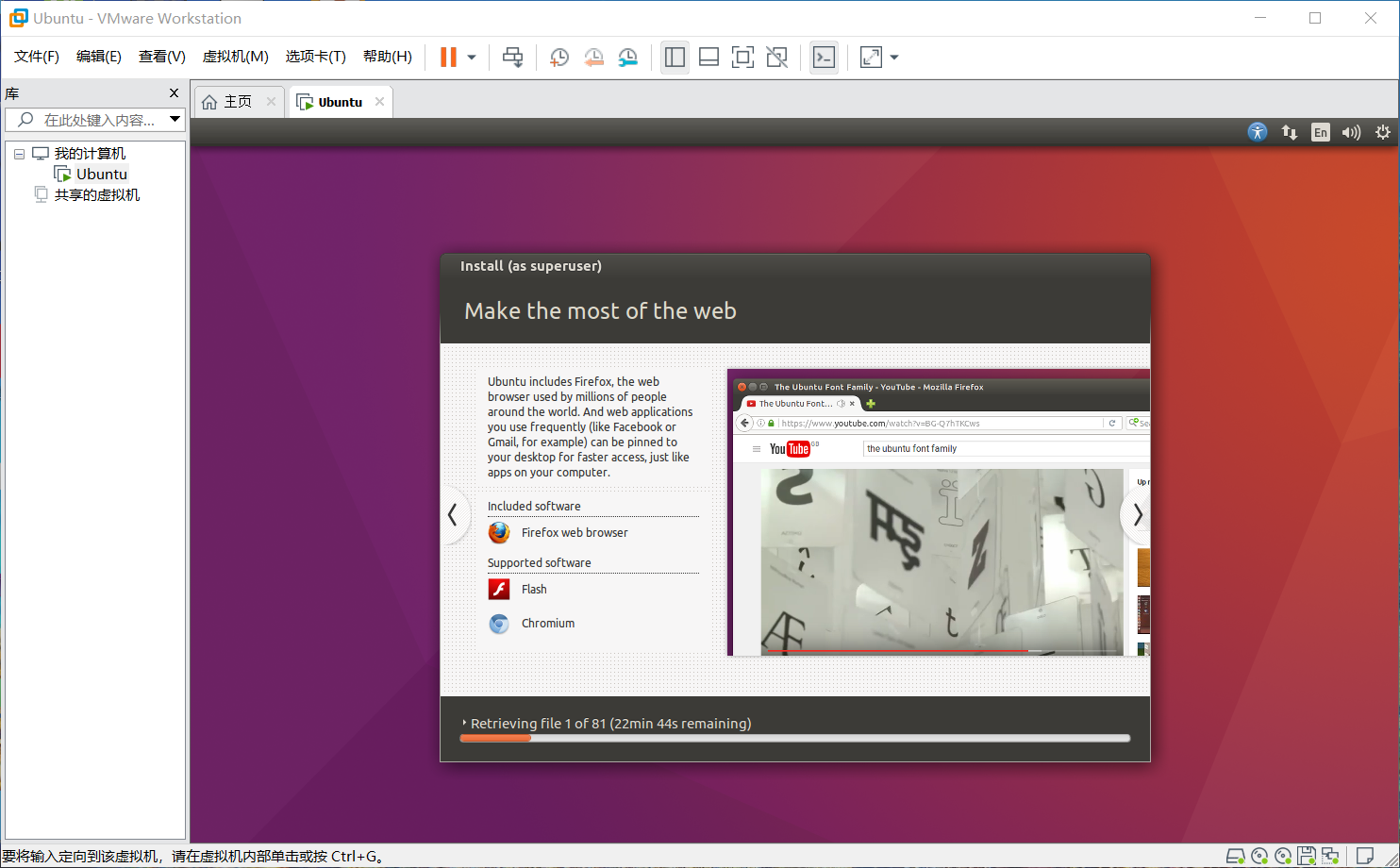
Task: Click the hard disk device status icon
Action: [x=1235, y=857]
